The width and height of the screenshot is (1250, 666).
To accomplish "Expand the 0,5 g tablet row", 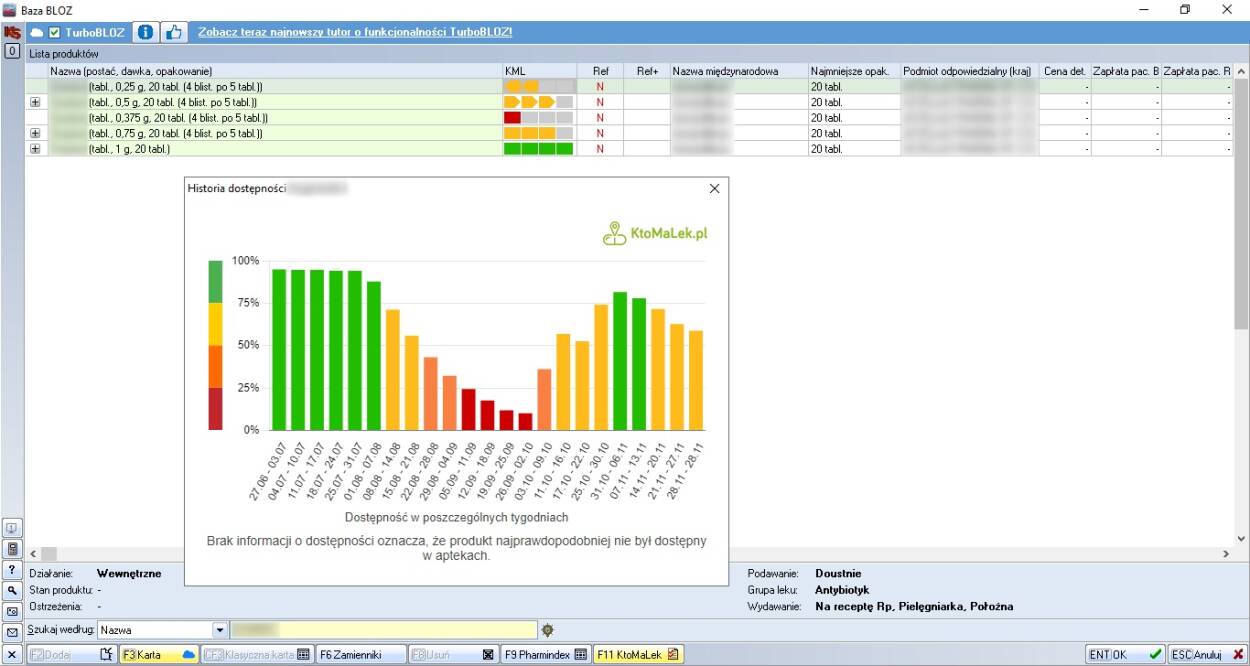I will click(35, 102).
